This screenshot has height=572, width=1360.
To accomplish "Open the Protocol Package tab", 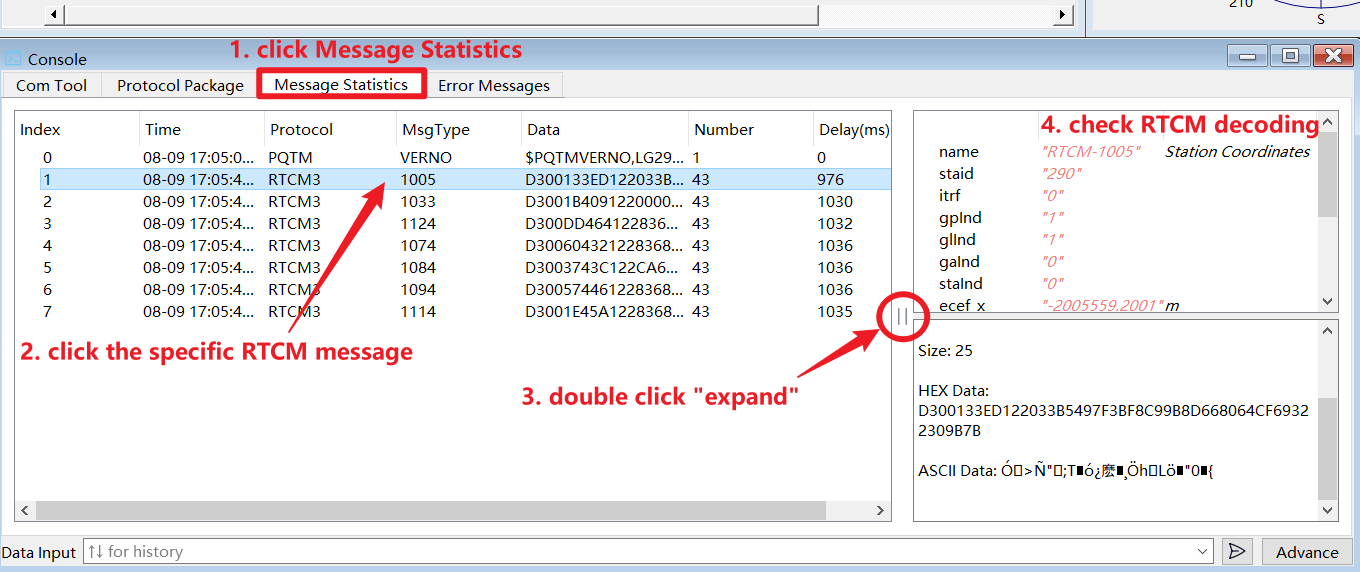I will coord(180,85).
